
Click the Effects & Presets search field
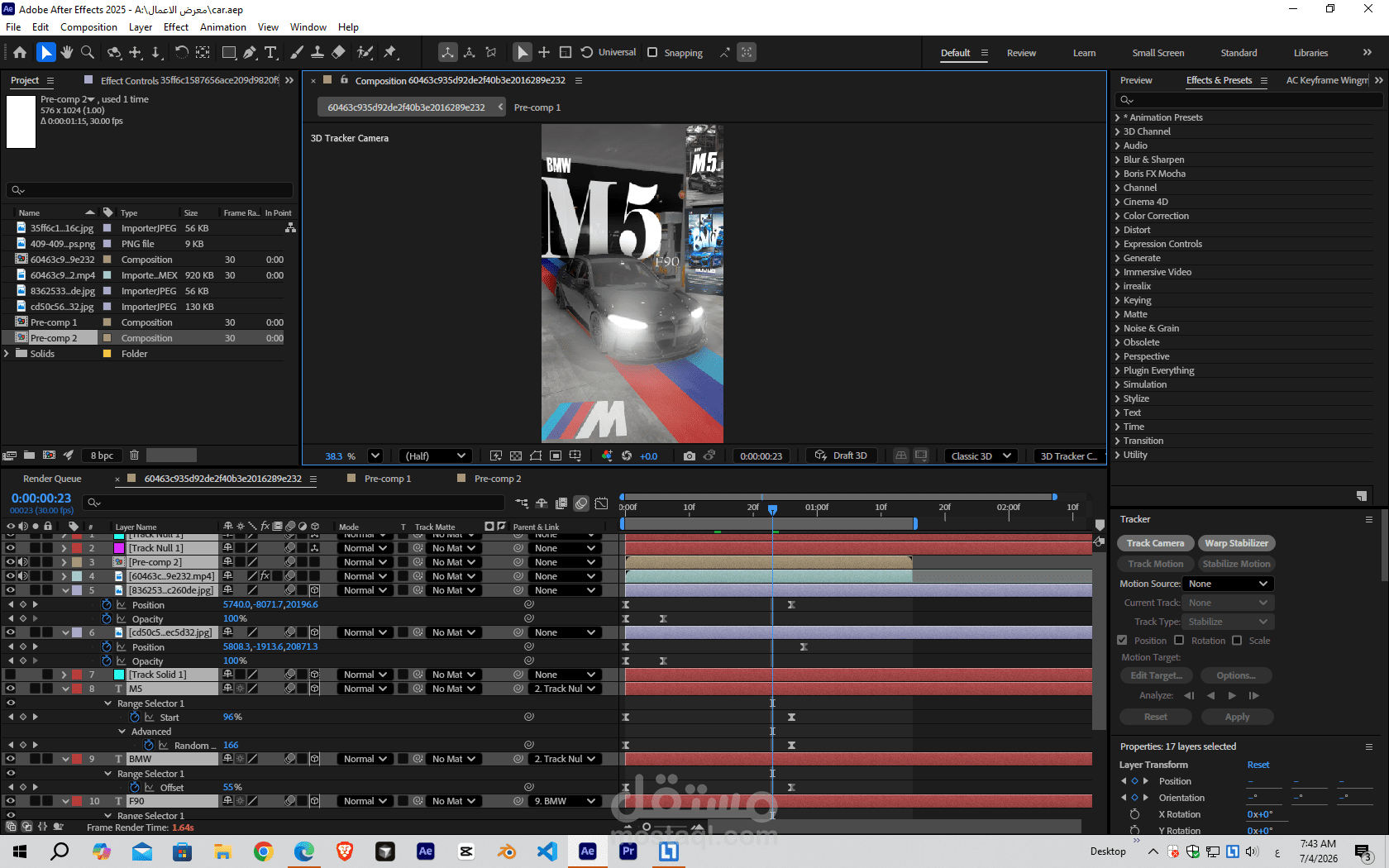(1248, 100)
